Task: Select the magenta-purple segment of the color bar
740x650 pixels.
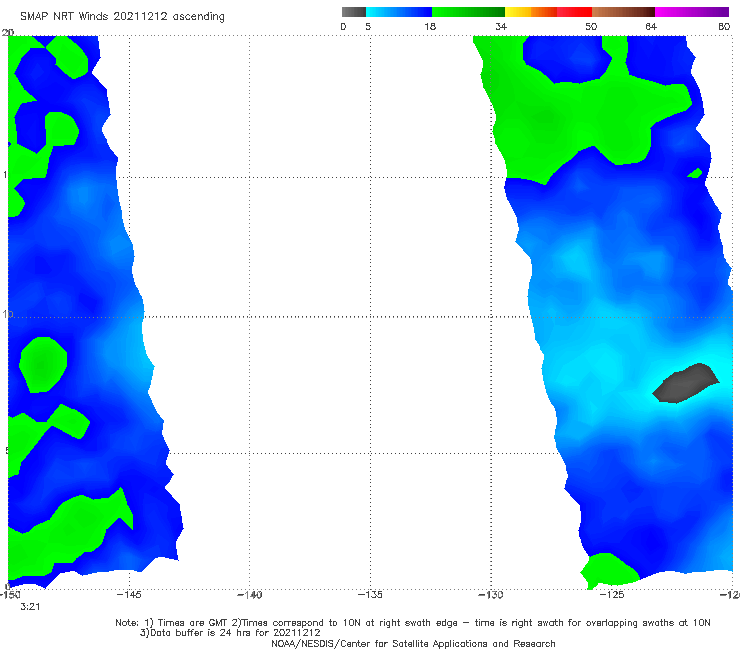Action: 692,12
